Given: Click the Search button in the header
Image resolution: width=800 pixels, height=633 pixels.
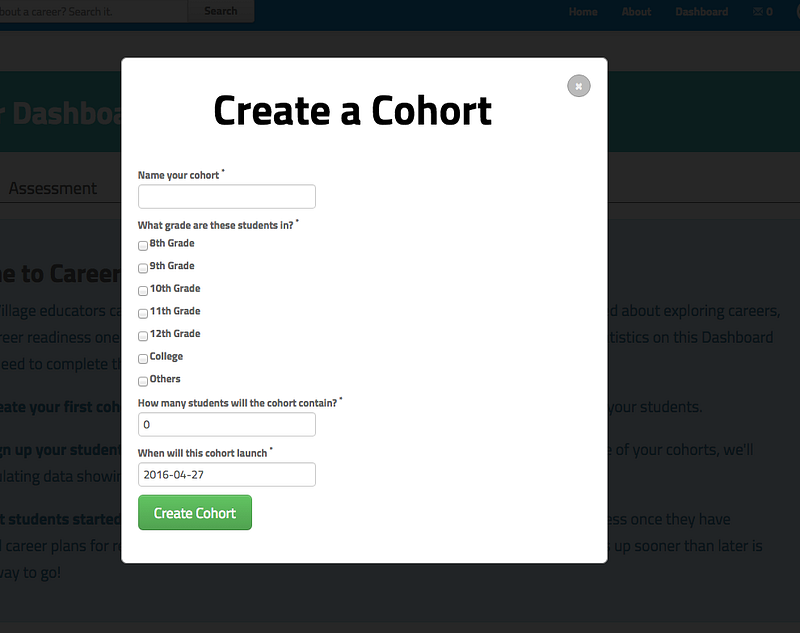Looking at the screenshot, I should (220, 11).
